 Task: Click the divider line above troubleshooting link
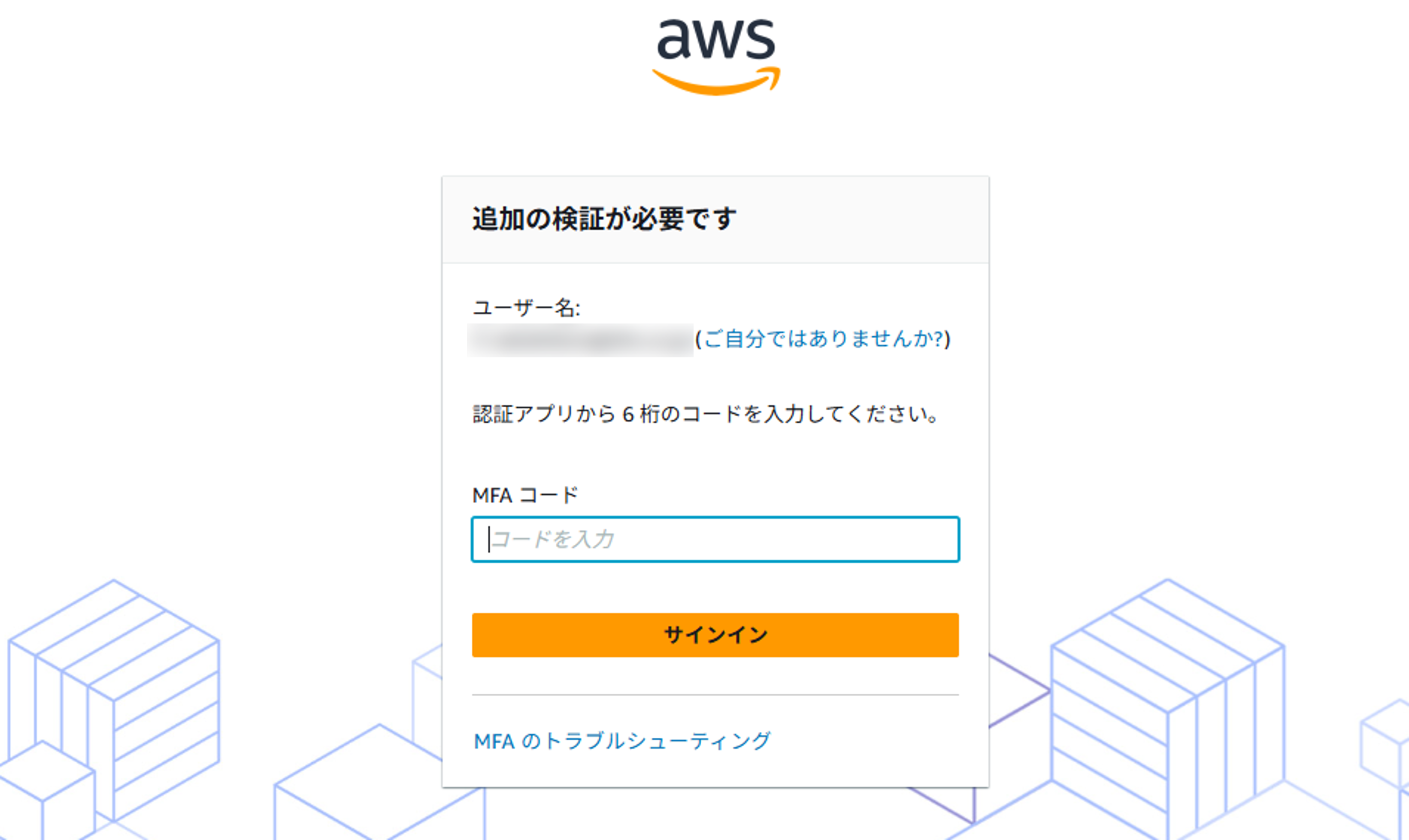(715, 695)
